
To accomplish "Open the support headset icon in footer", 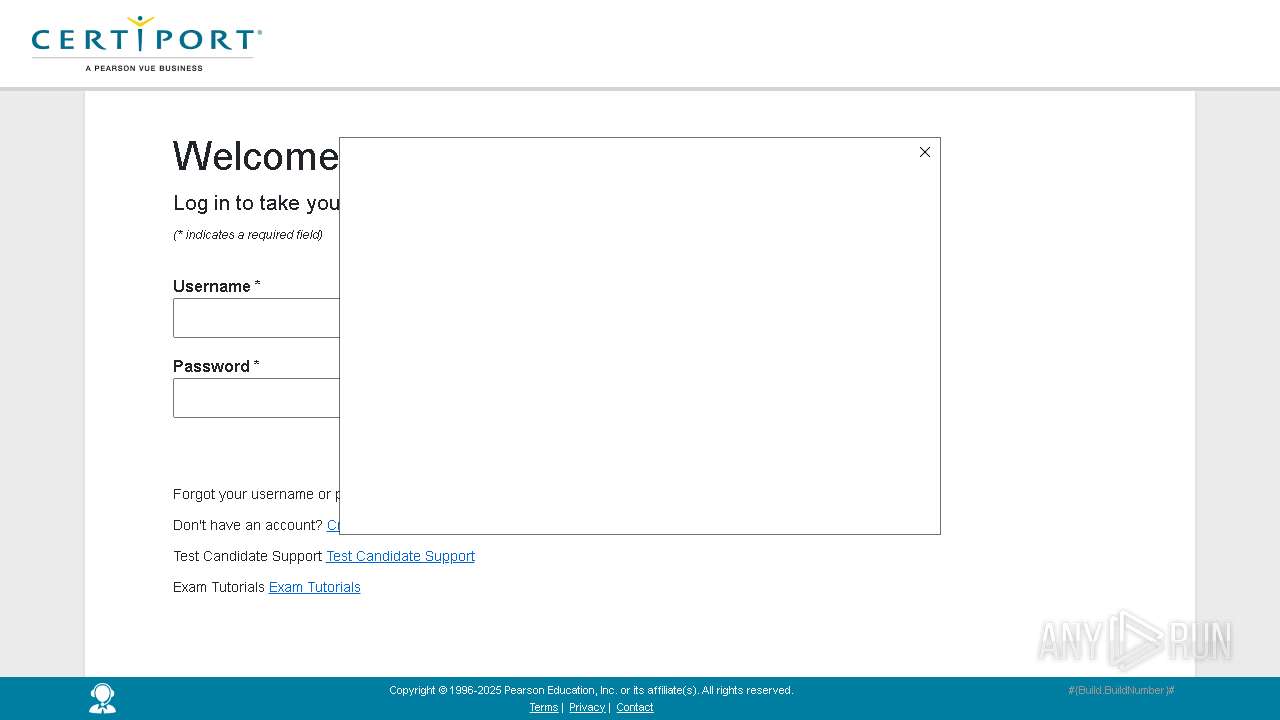I will tap(102, 698).
